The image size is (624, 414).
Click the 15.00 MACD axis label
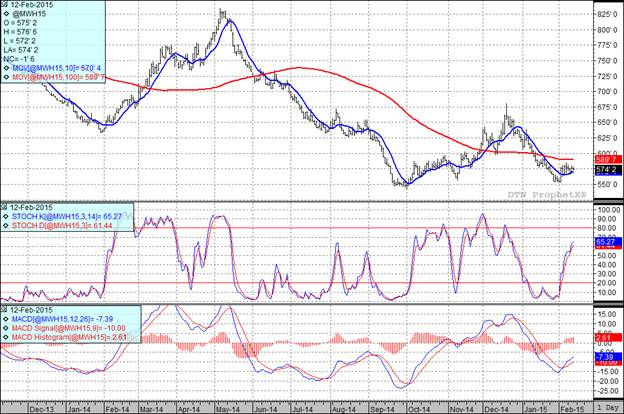pyautogui.click(x=609, y=314)
